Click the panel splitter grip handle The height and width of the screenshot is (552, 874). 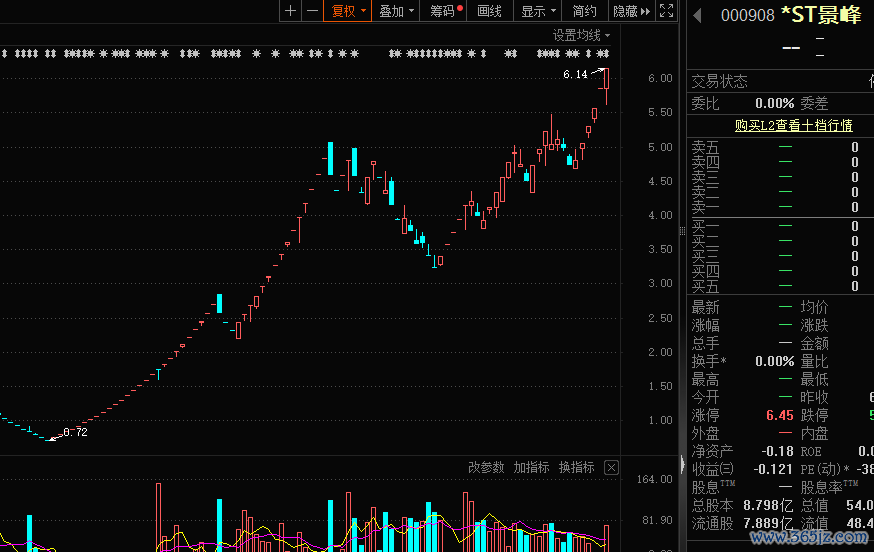(682, 230)
